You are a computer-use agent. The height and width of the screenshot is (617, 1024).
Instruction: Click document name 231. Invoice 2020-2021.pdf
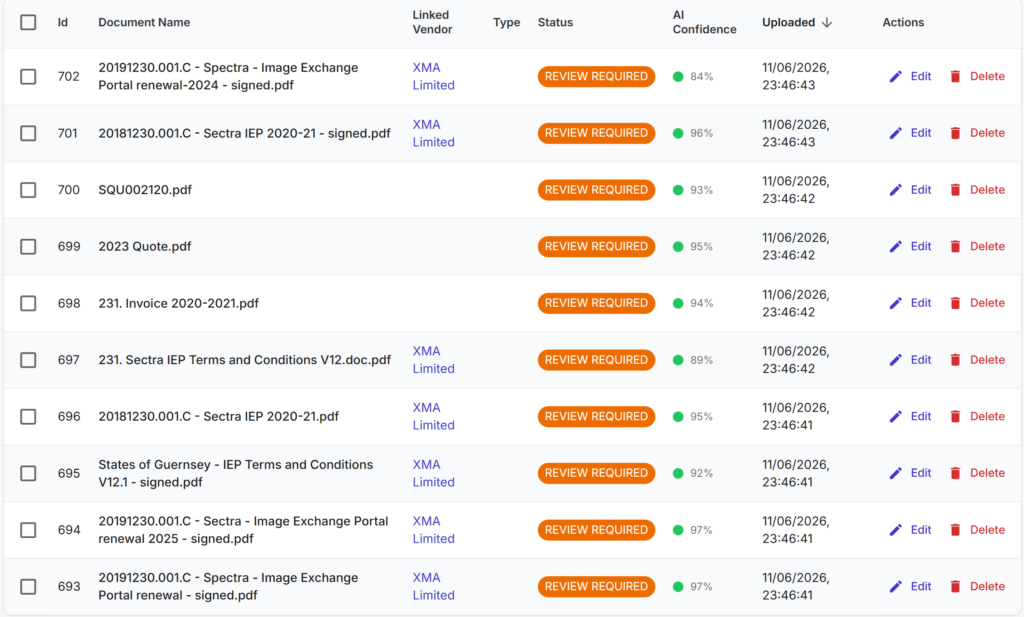tap(178, 303)
